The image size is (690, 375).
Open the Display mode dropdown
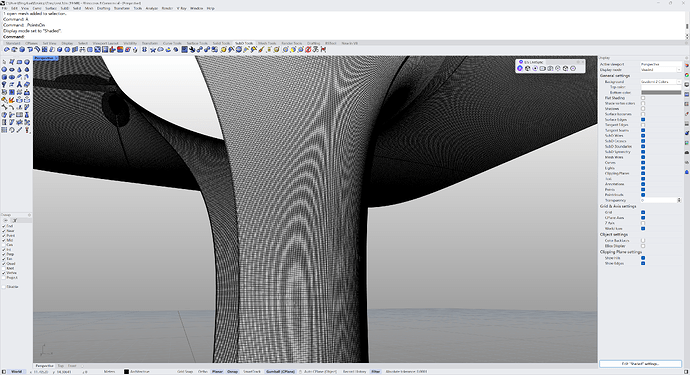[x=661, y=70]
